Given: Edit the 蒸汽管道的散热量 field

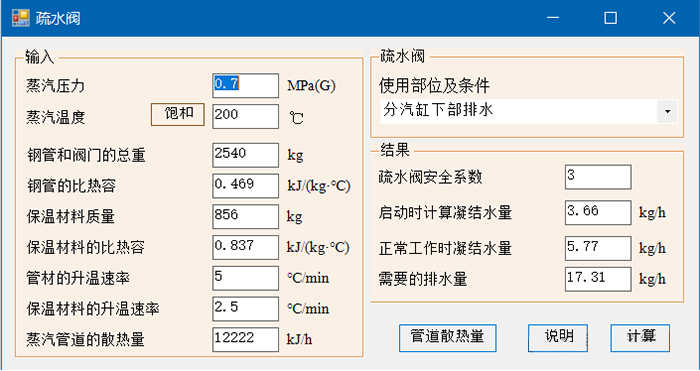Looking at the screenshot, I should coord(246,340).
